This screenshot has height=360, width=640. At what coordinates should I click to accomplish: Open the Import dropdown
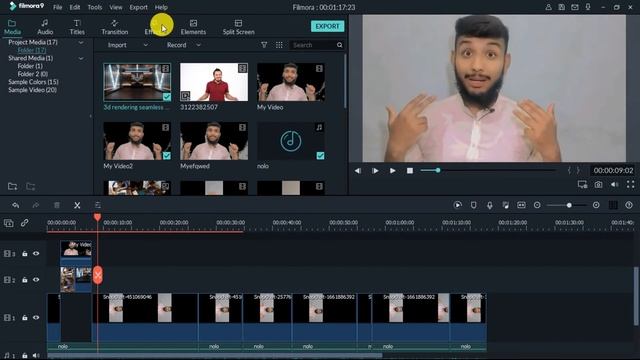[127, 45]
